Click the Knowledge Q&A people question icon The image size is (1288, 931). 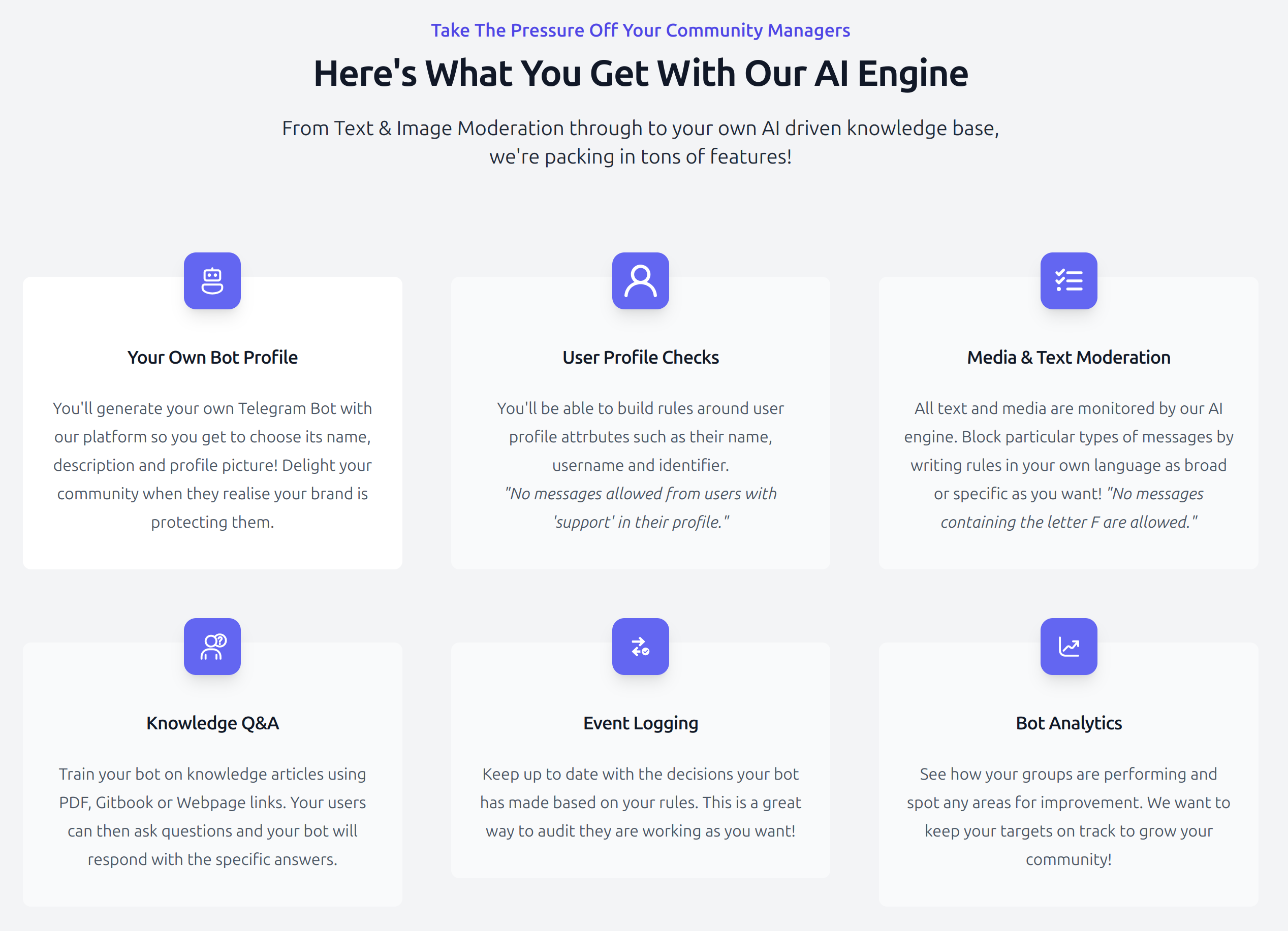tap(212, 647)
